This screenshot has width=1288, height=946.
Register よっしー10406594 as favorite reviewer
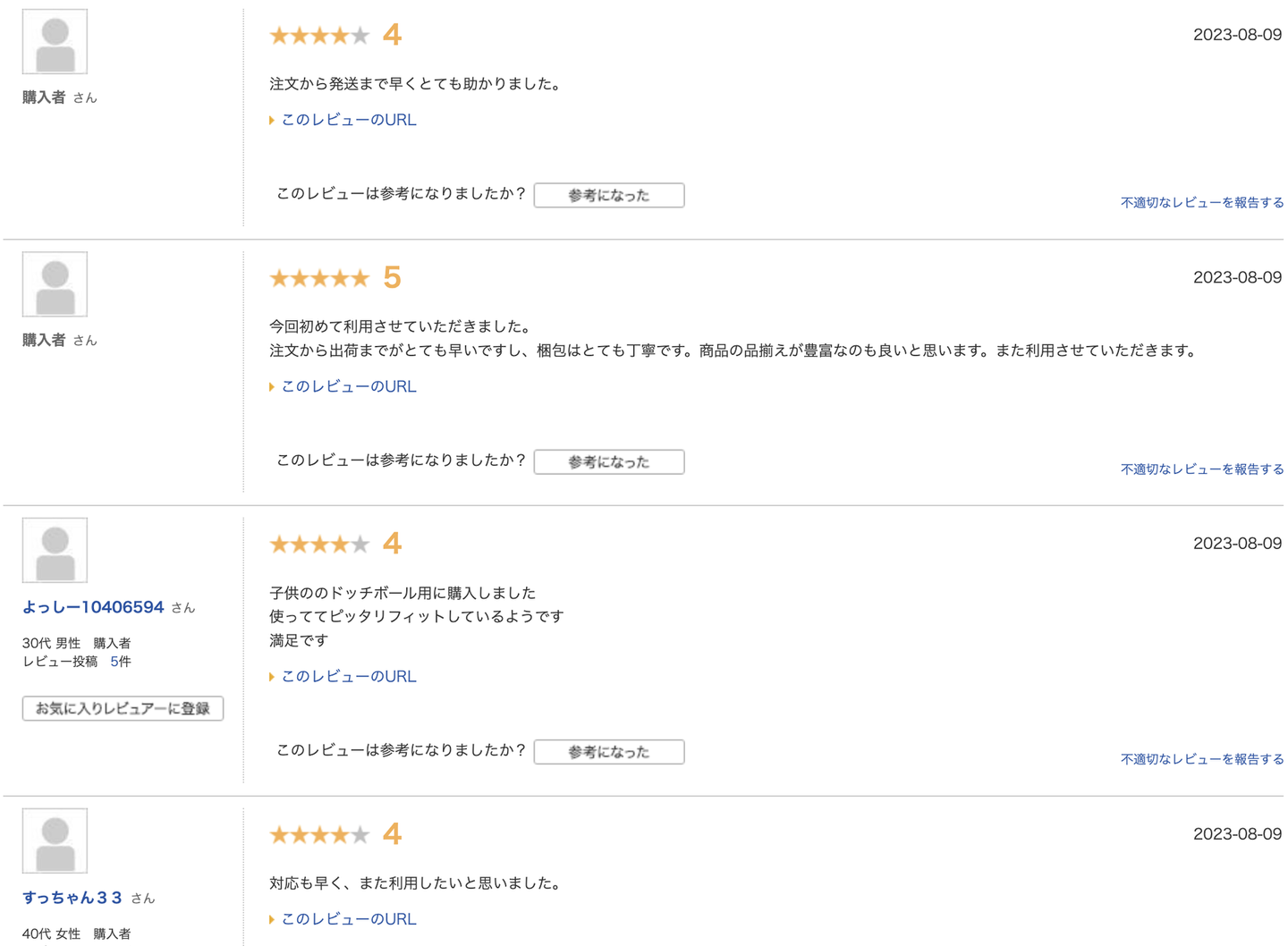[x=123, y=708]
